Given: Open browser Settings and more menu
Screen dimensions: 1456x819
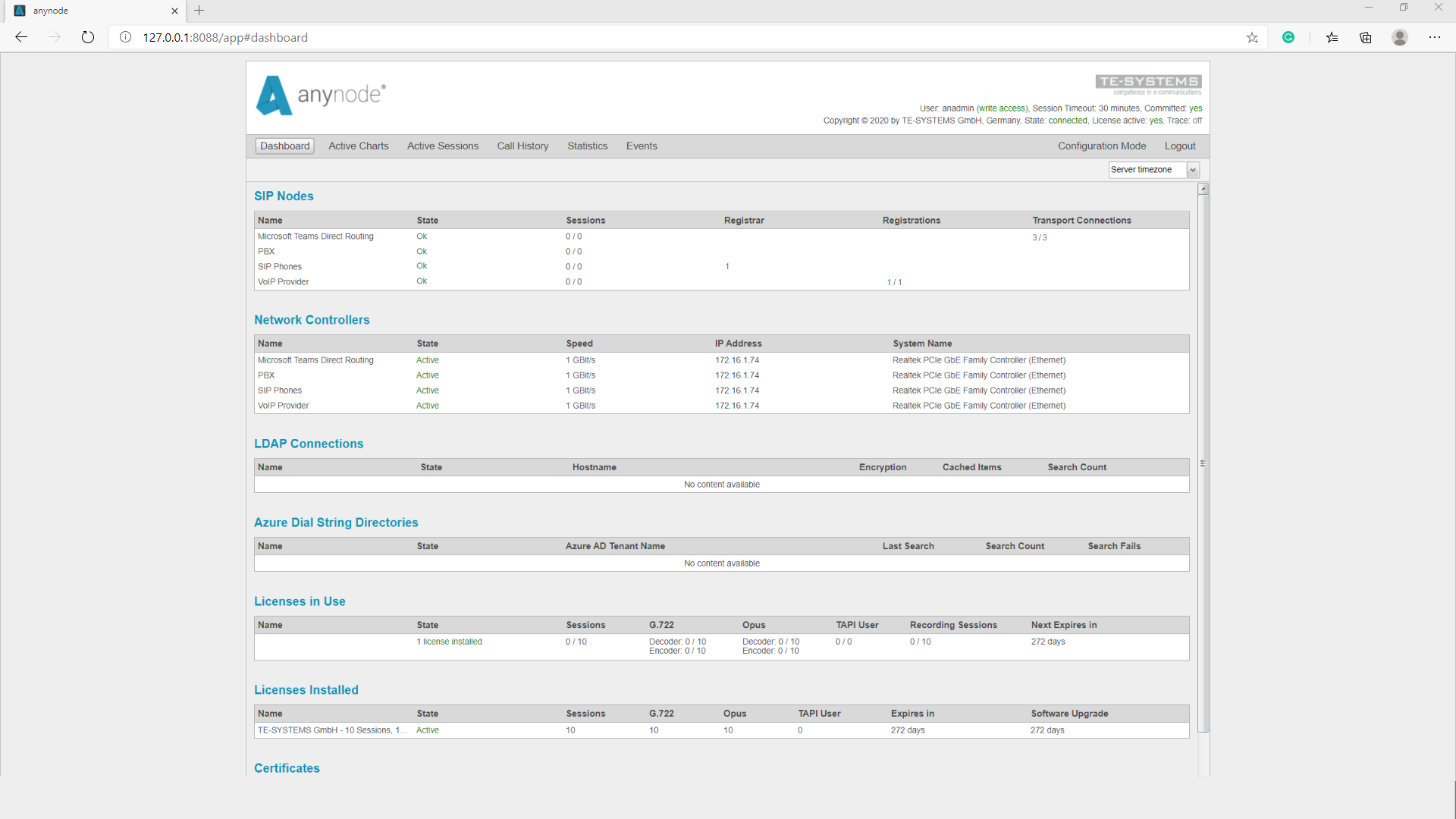Looking at the screenshot, I should pos(1435,37).
